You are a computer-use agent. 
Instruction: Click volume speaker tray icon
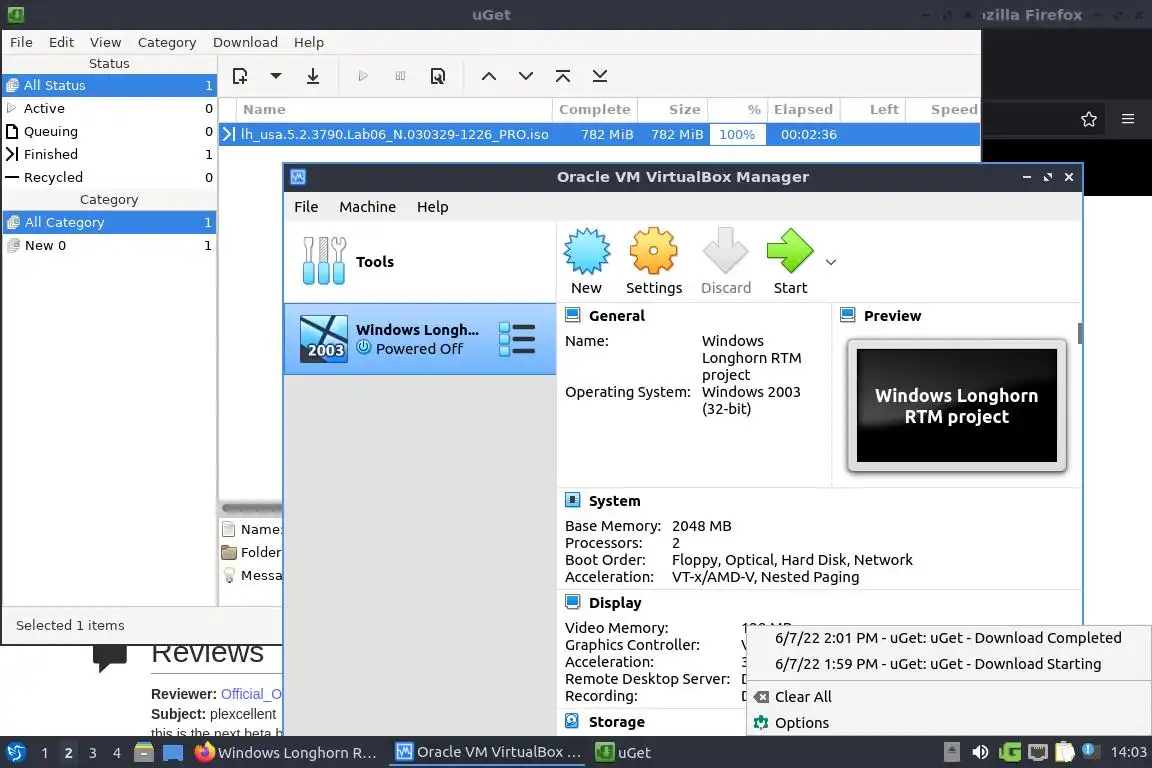pyautogui.click(x=980, y=753)
